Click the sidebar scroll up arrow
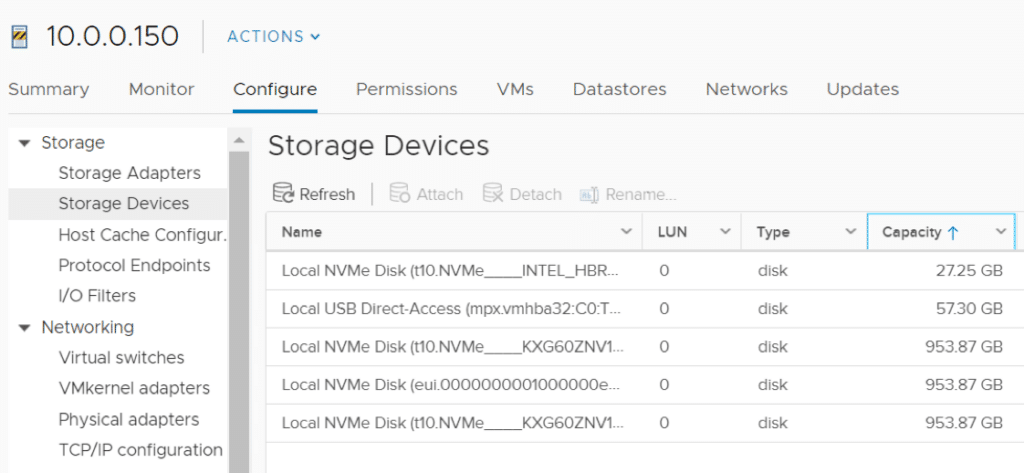This screenshot has height=473, width=1024. tap(238, 140)
